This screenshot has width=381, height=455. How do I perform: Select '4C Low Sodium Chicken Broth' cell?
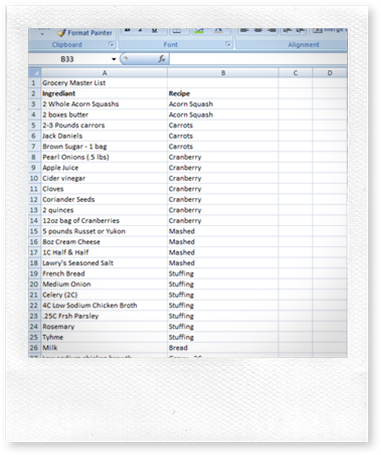tap(104, 306)
